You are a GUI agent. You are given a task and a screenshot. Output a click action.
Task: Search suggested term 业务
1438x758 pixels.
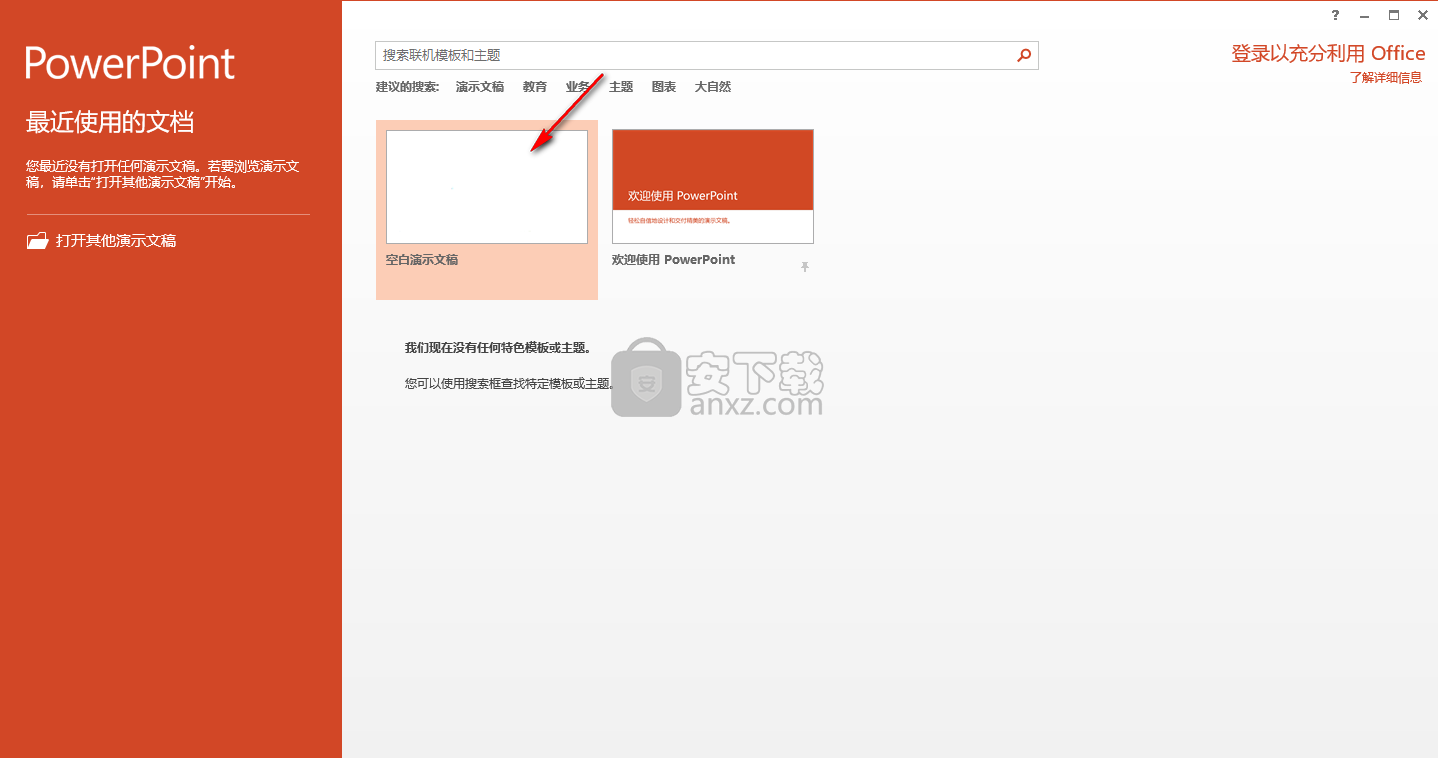coord(578,87)
